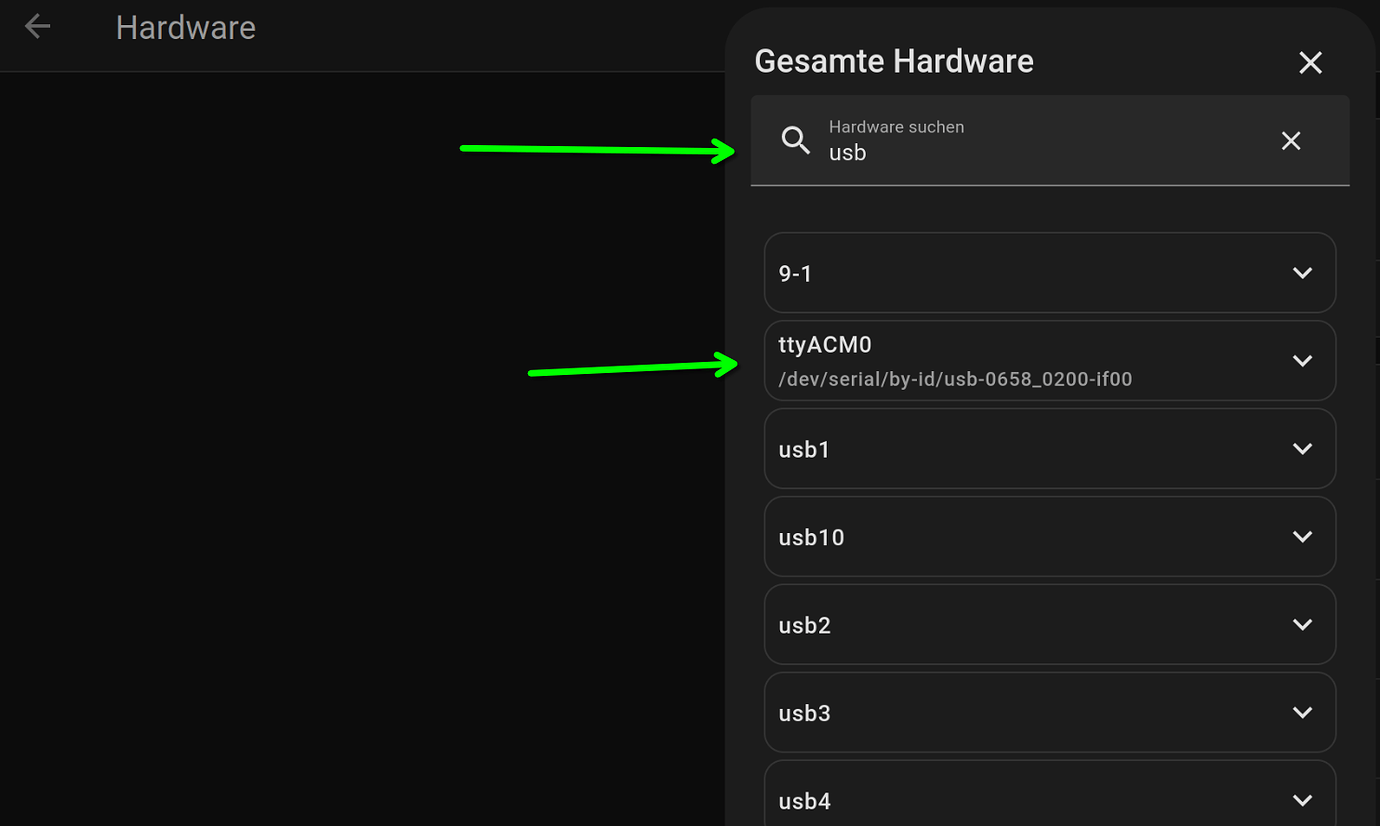Open the usb2 hardware entry label
This screenshot has width=1380, height=826.
(804, 626)
